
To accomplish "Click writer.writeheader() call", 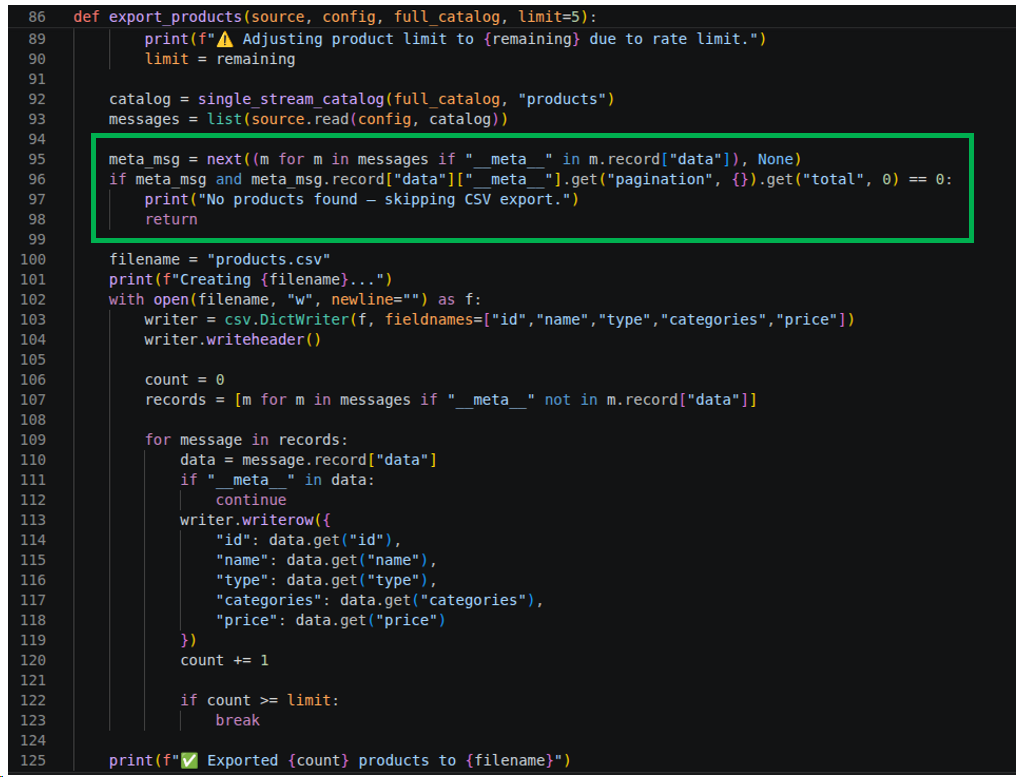I will (233, 341).
